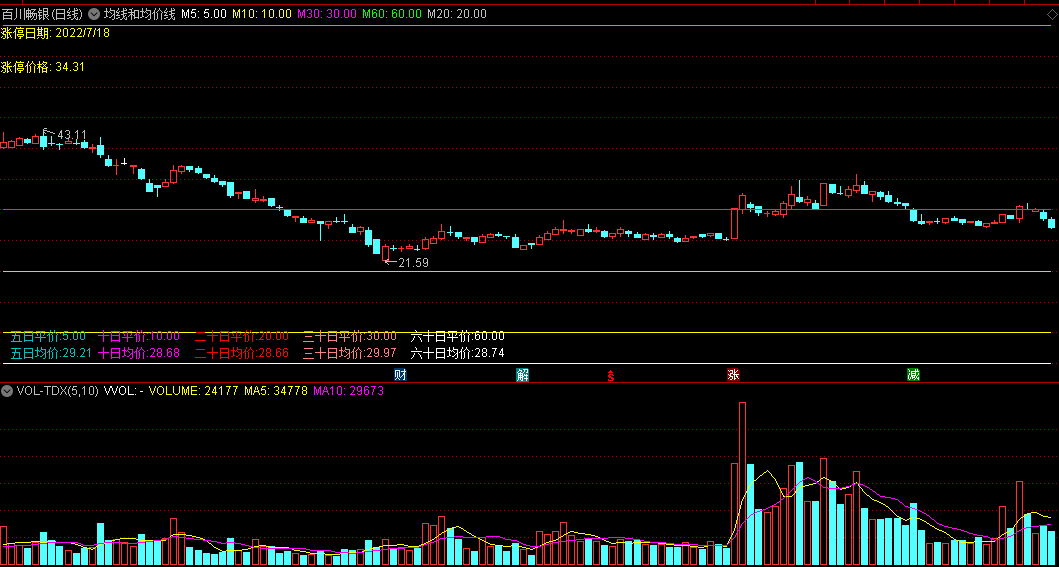
Task: Click 涨停价格: 34.31 text
Action: pyautogui.click(x=43, y=67)
